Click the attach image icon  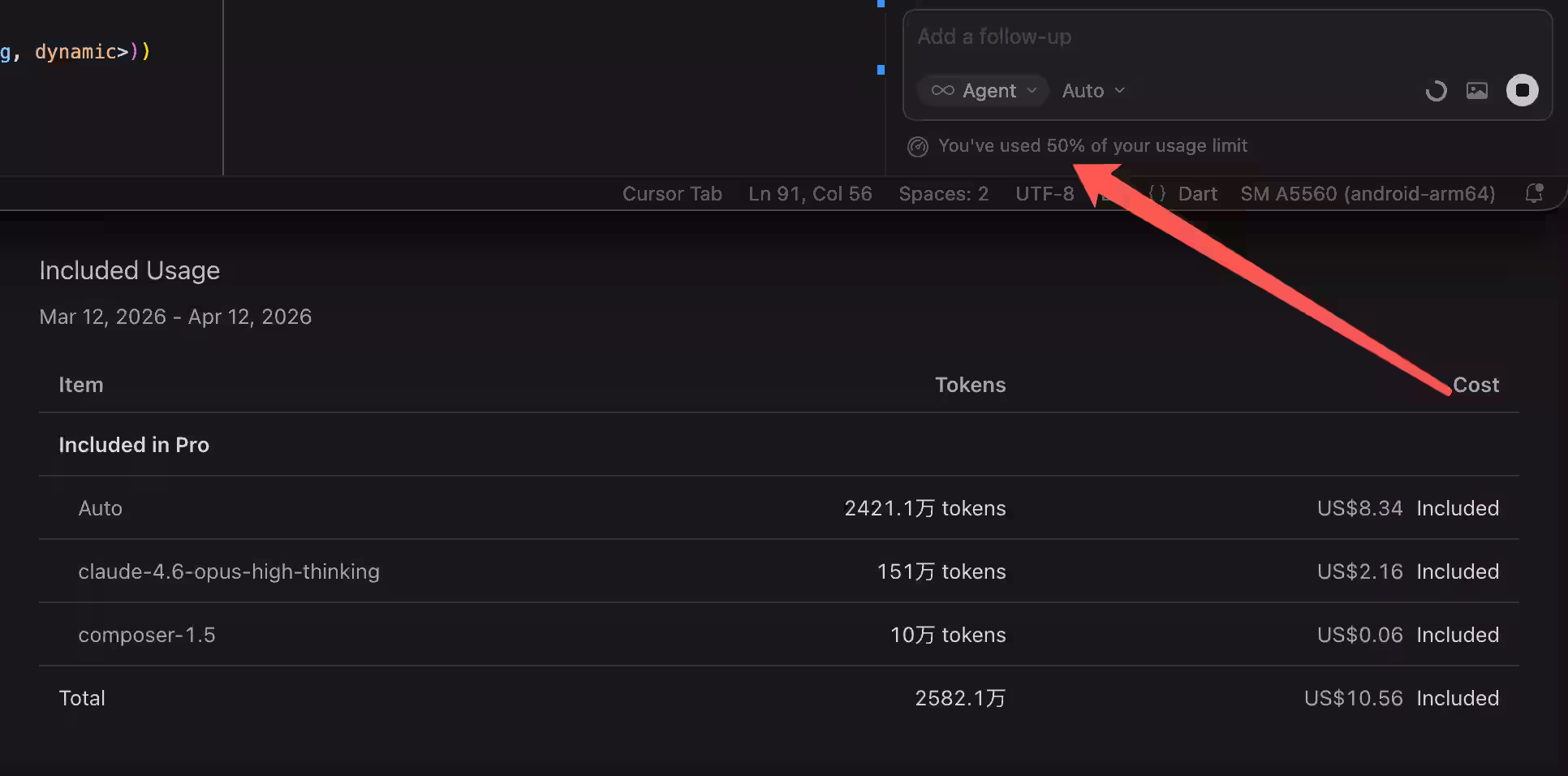(1476, 90)
